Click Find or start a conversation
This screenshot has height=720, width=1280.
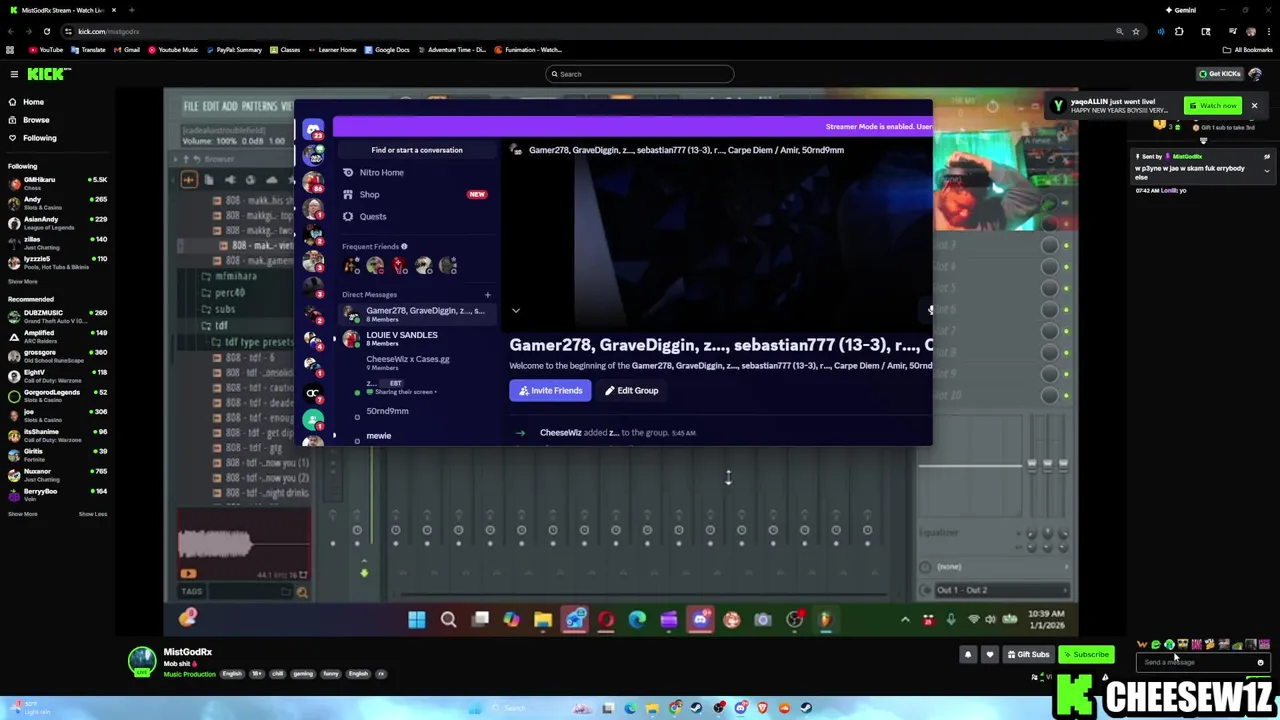[417, 150]
